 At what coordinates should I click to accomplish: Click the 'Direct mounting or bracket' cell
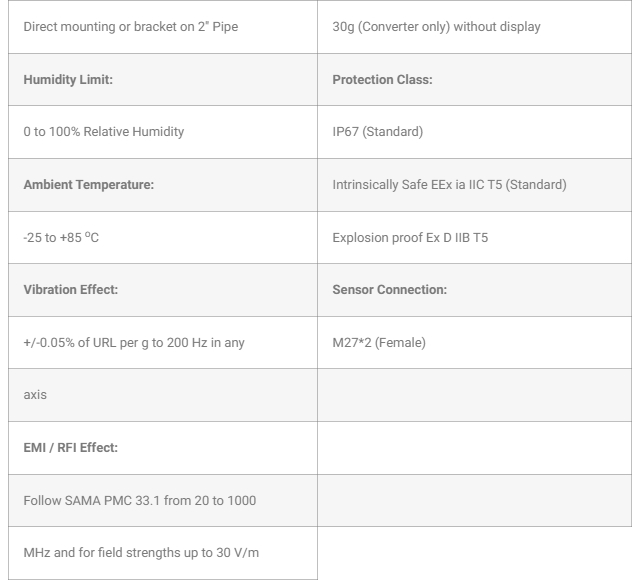point(131,27)
